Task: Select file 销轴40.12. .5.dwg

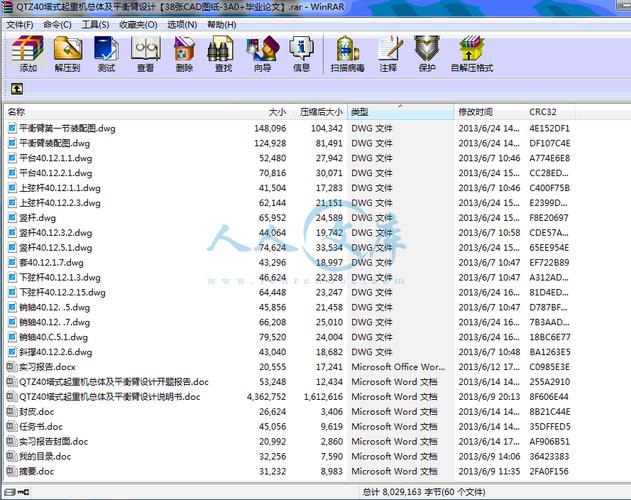Action: pos(55,307)
